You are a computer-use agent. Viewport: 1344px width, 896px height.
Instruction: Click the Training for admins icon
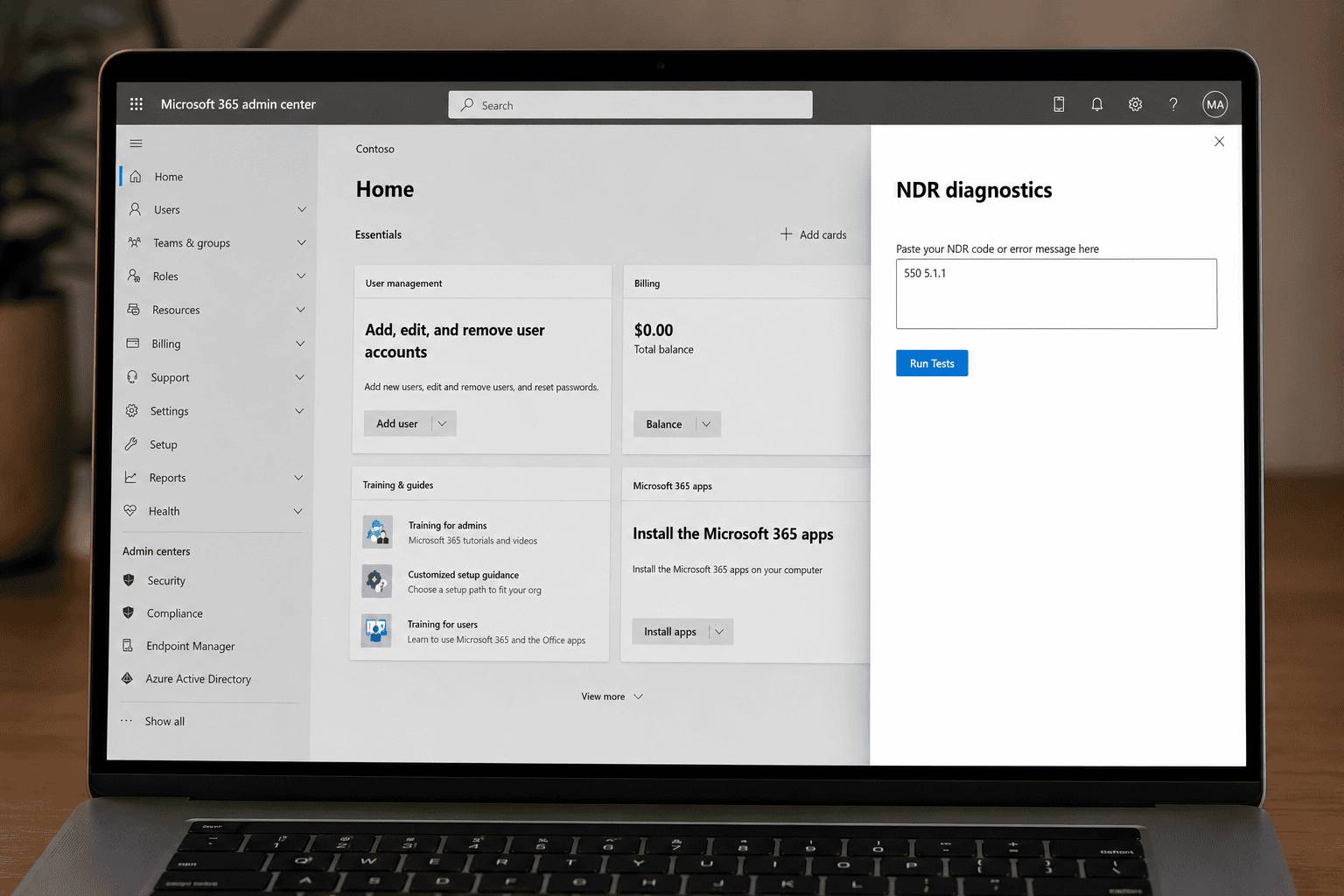(378, 532)
